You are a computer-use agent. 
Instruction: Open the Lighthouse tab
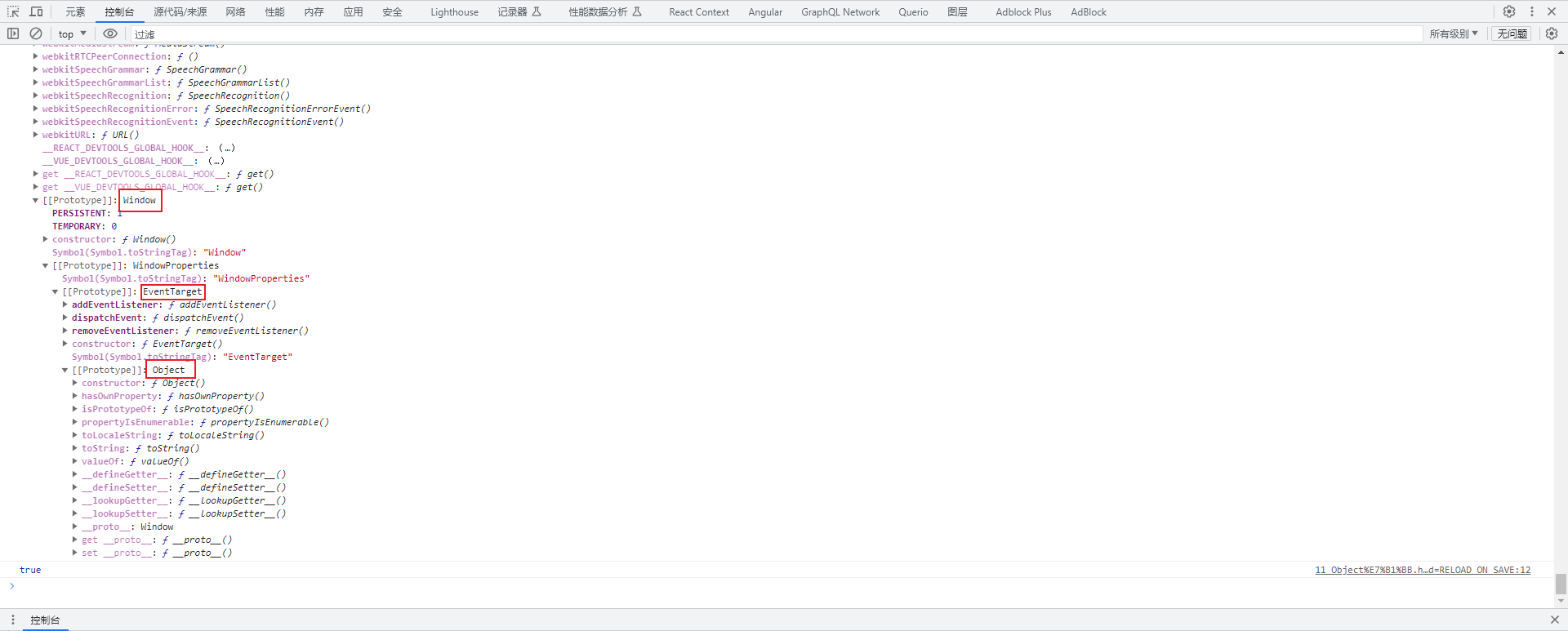click(454, 11)
